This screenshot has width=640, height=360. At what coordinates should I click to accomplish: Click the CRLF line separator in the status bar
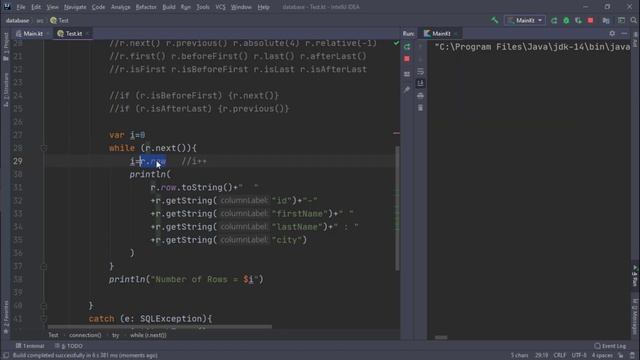point(560,356)
